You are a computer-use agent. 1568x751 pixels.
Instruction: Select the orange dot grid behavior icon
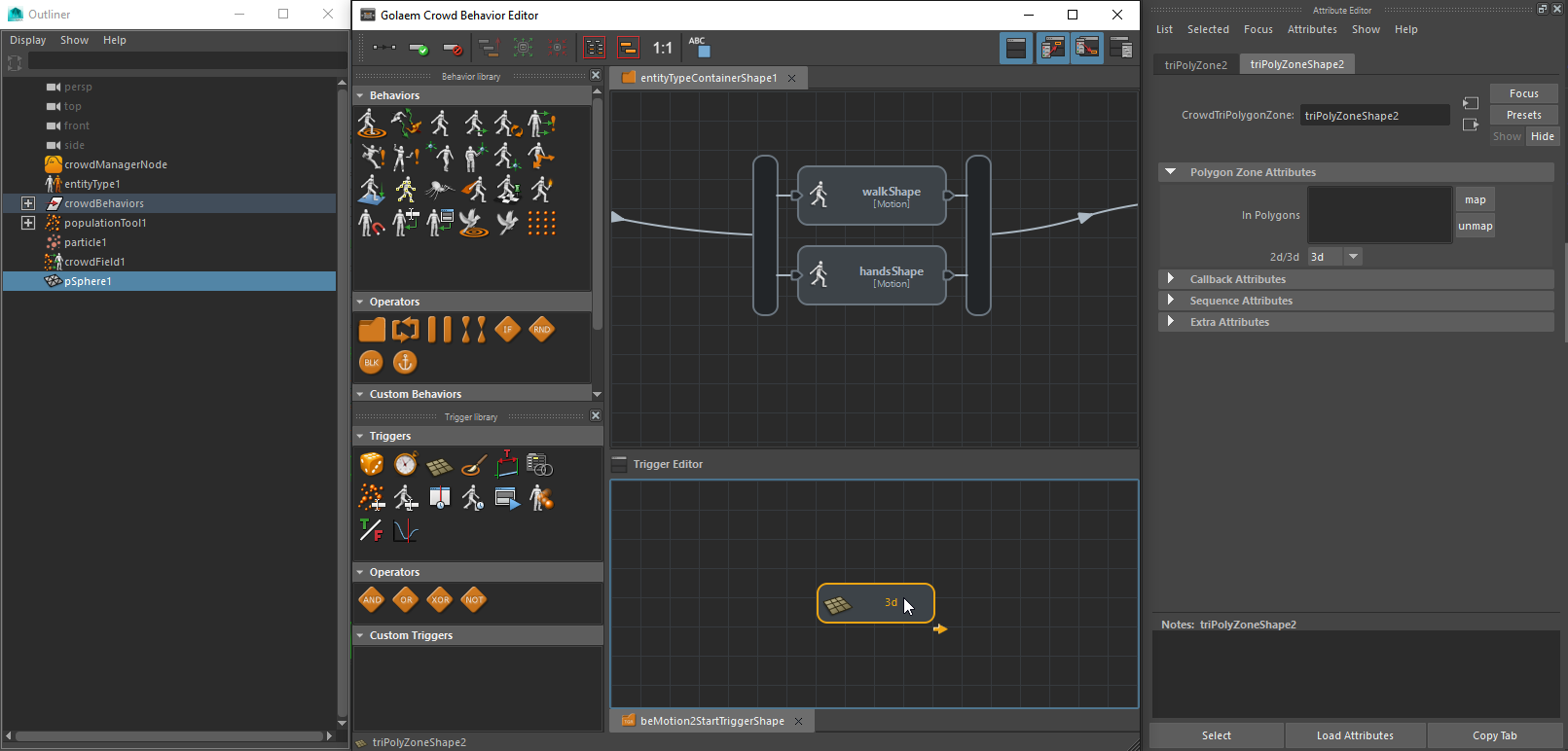coord(542,223)
